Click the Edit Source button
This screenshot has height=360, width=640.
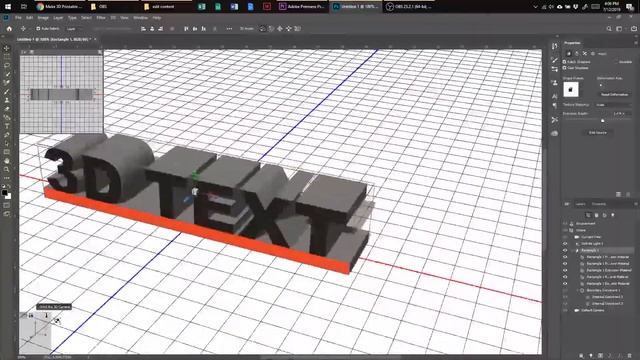click(x=598, y=133)
